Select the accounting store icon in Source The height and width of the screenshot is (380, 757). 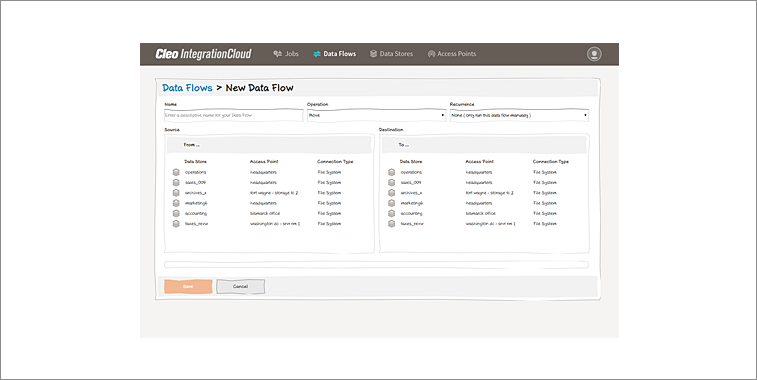[176, 213]
